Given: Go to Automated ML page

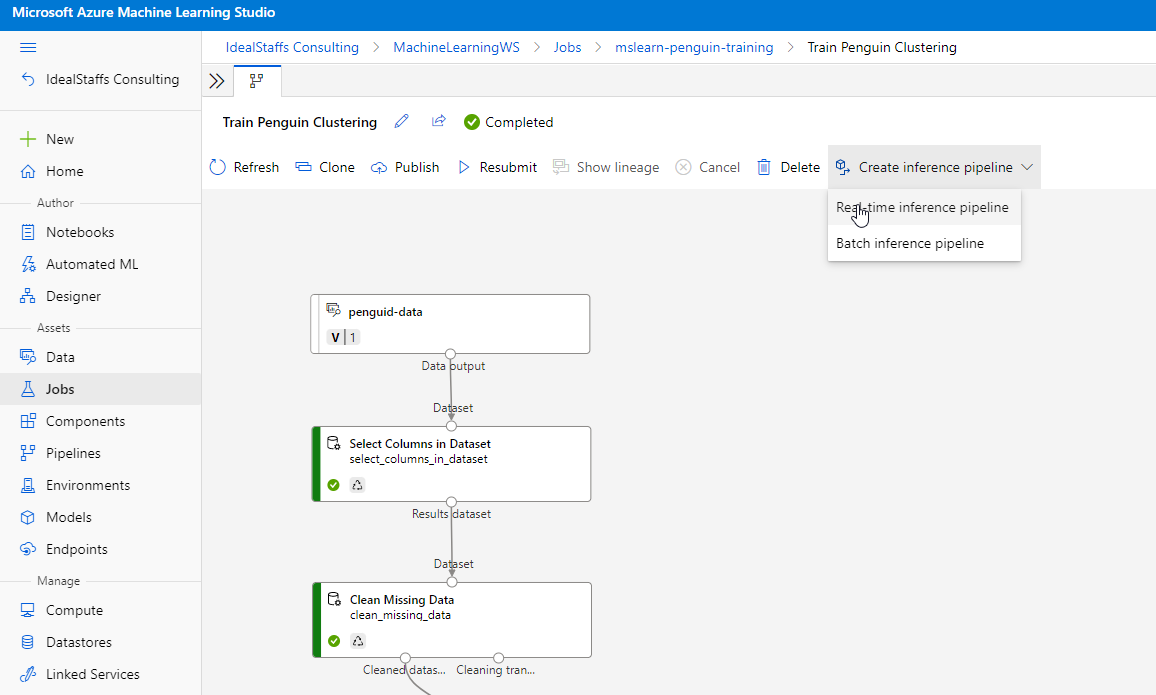Looking at the screenshot, I should [92, 264].
